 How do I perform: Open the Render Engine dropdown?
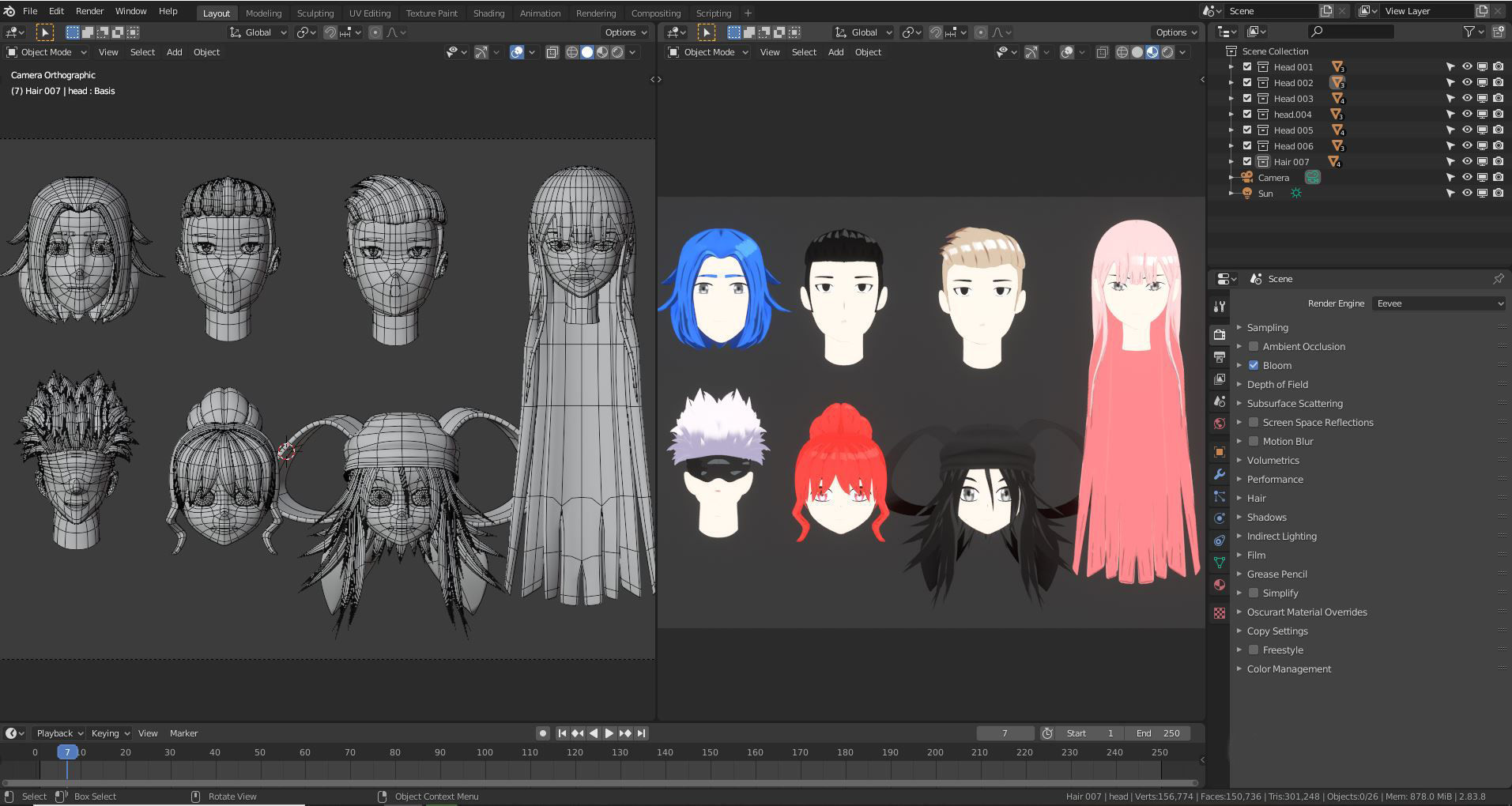coord(1438,303)
